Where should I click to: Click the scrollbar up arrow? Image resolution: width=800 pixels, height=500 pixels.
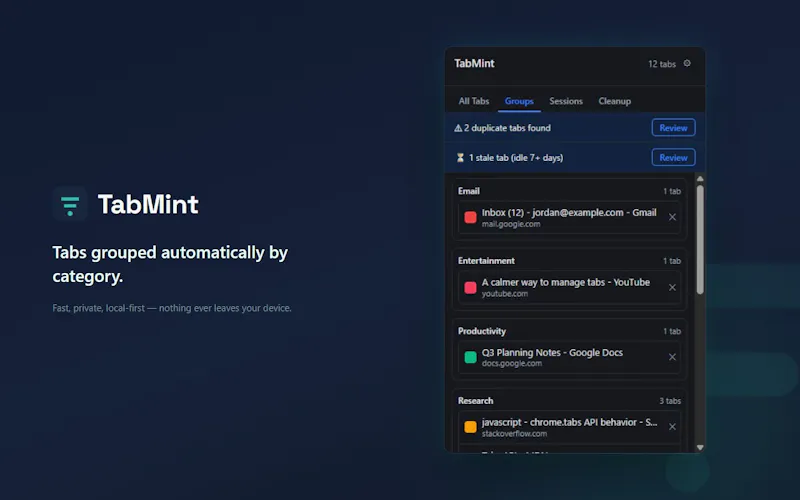pyautogui.click(x=700, y=179)
